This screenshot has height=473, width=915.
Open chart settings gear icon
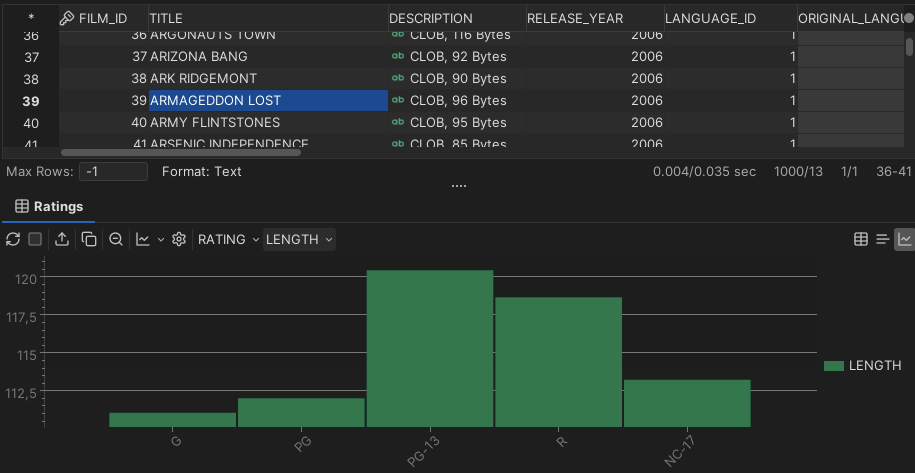coord(179,239)
